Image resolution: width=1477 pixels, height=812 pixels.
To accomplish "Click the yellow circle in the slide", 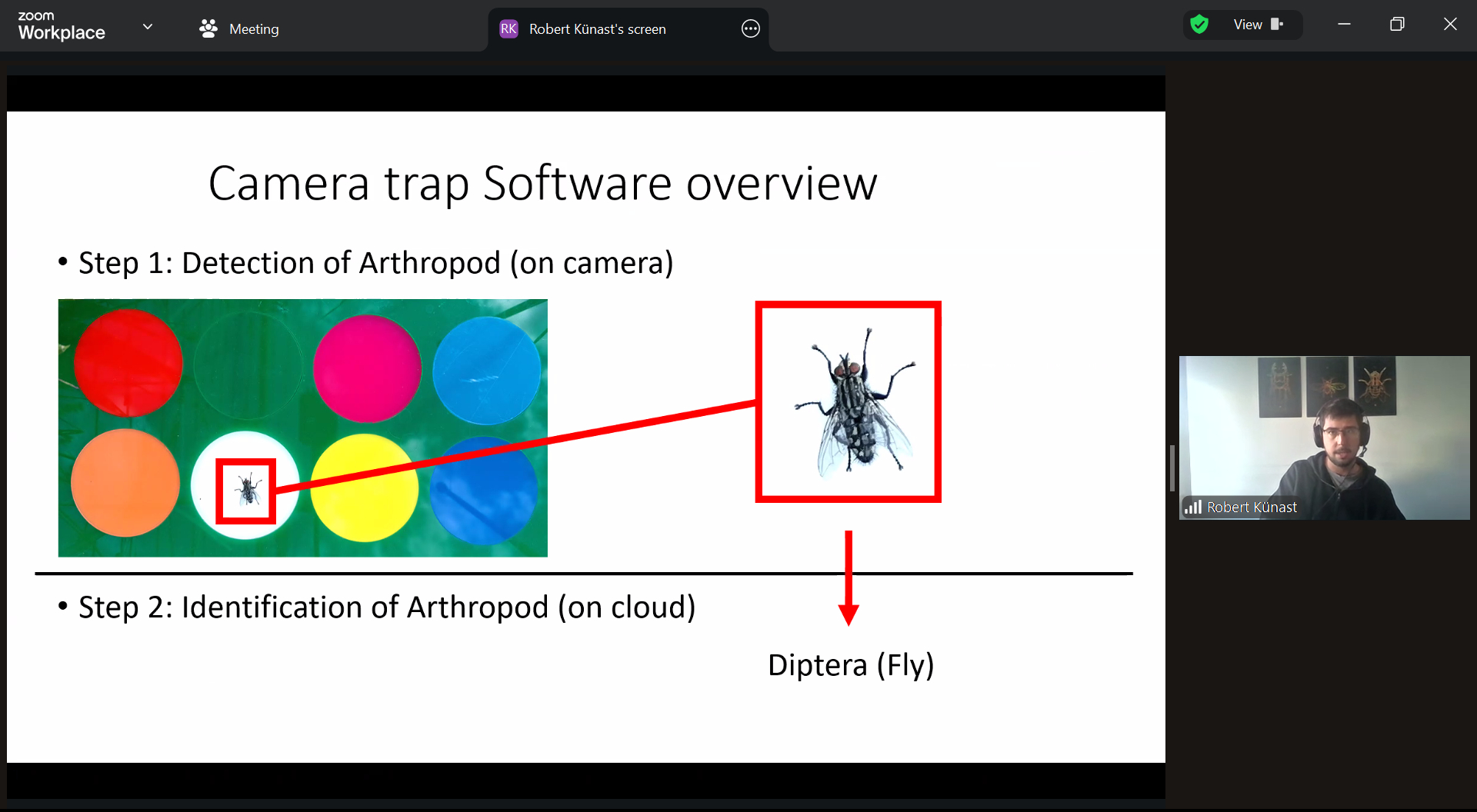I will pos(364,488).
